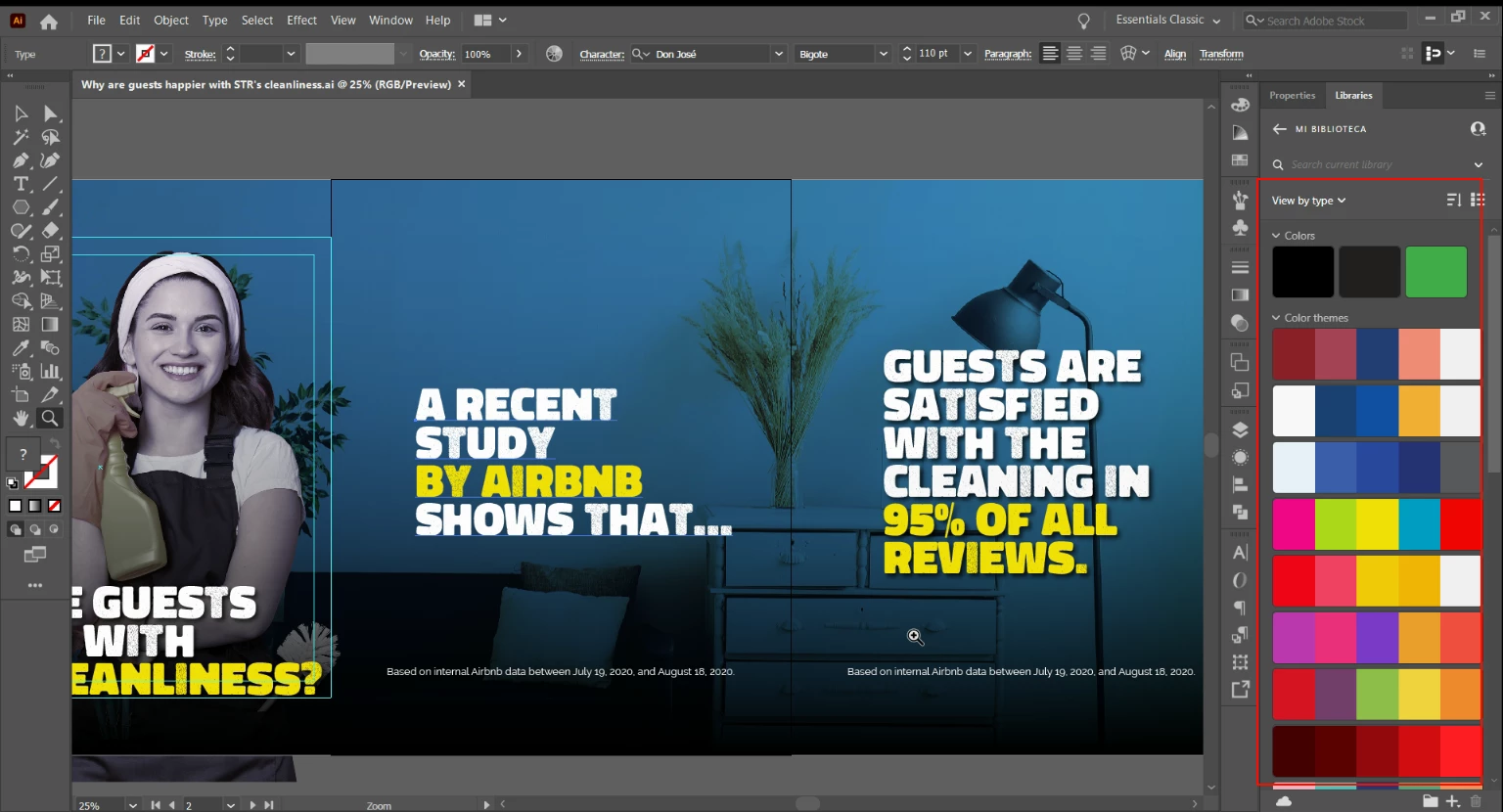Set paint mode to None
Image resolution: width=1503 pixels, height=812 pixels.
55,506
